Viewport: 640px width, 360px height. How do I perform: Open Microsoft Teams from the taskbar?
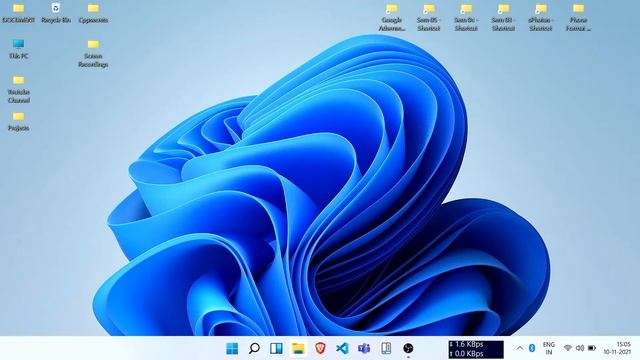point(364,348)
